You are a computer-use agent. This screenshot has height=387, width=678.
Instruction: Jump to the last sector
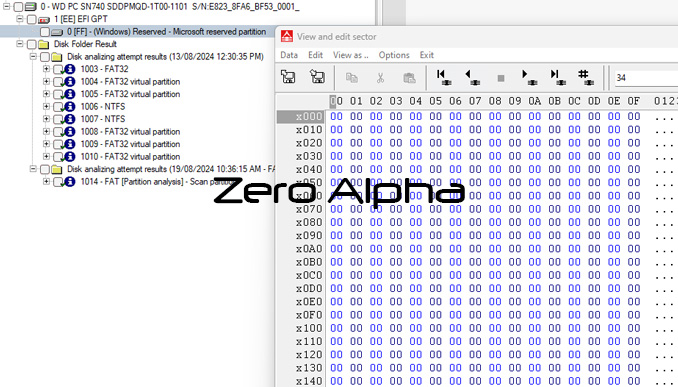(557, 77)
